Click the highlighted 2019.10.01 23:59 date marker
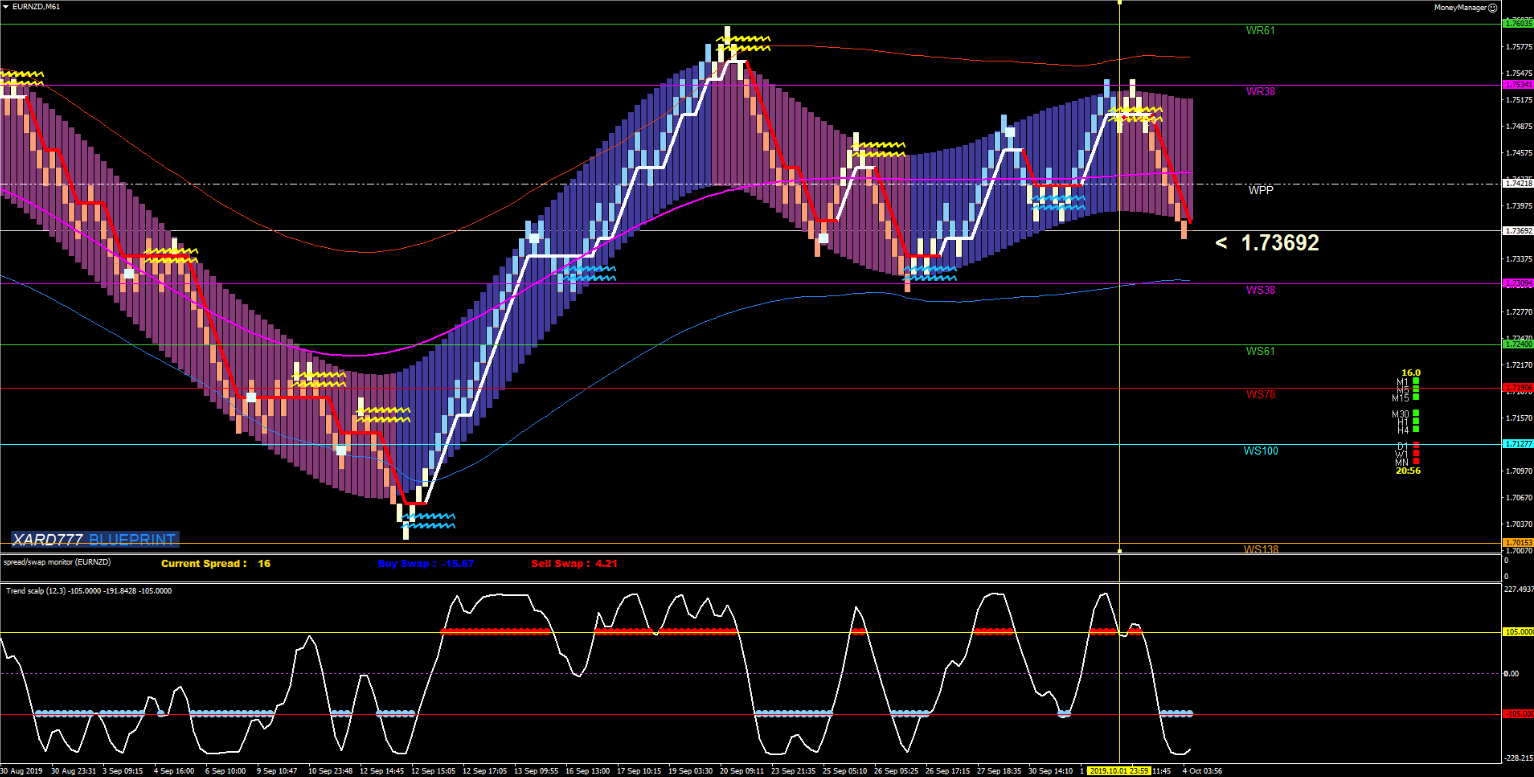Image resolution: width=1534 pixels, height=777 pixels. pos(1119,771)
